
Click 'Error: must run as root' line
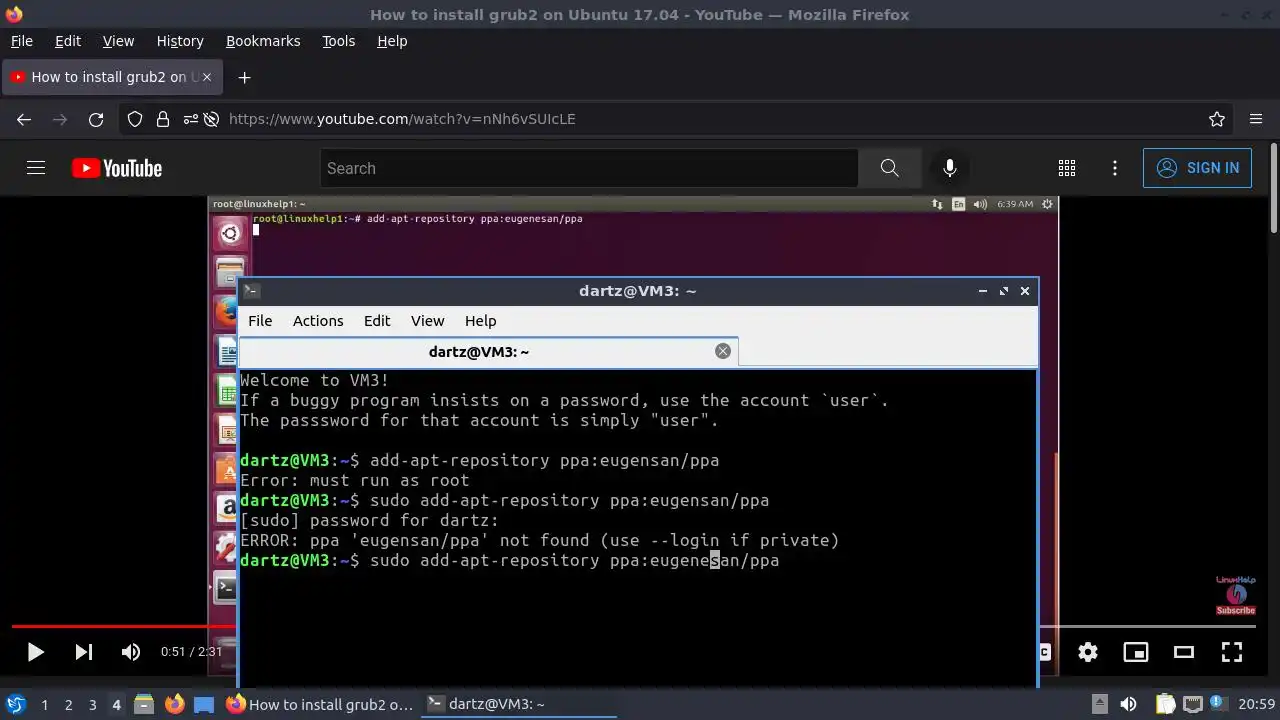click(355, 480)
